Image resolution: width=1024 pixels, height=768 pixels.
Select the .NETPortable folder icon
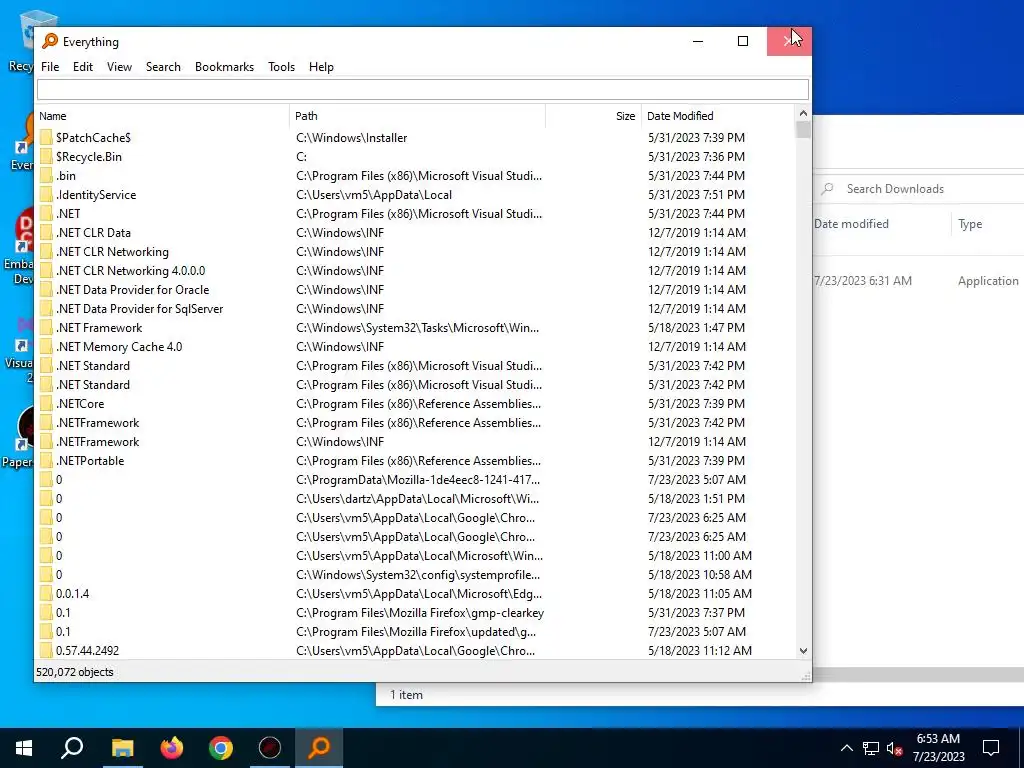coord(46,460)
